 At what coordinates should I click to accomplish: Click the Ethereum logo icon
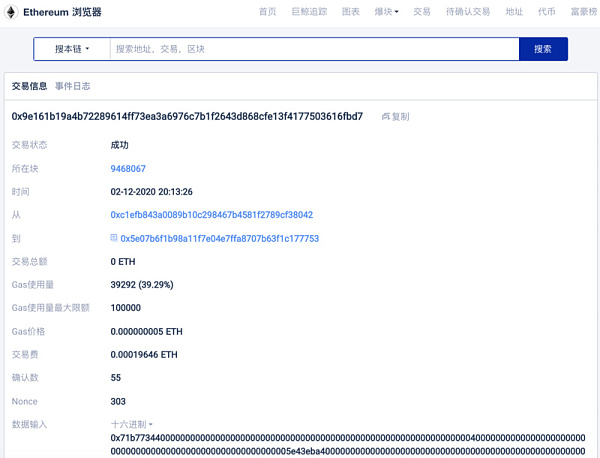[9, 12]
